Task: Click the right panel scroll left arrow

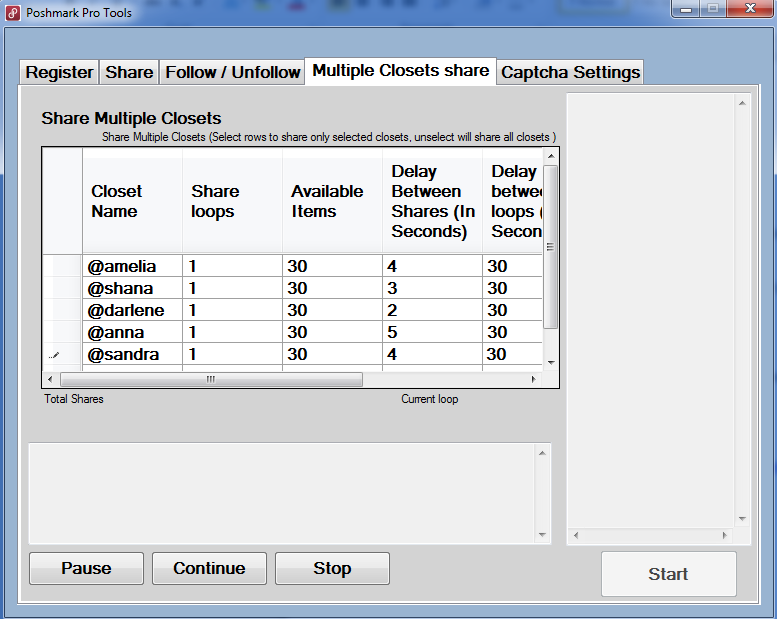Action: point(576,535)
